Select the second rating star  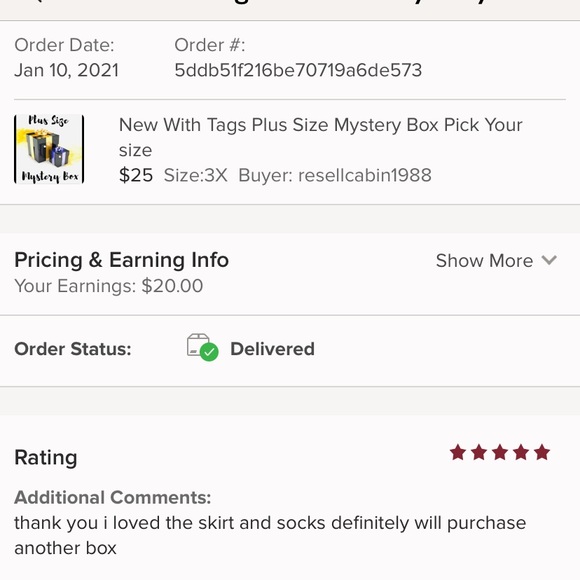[479, 452]
